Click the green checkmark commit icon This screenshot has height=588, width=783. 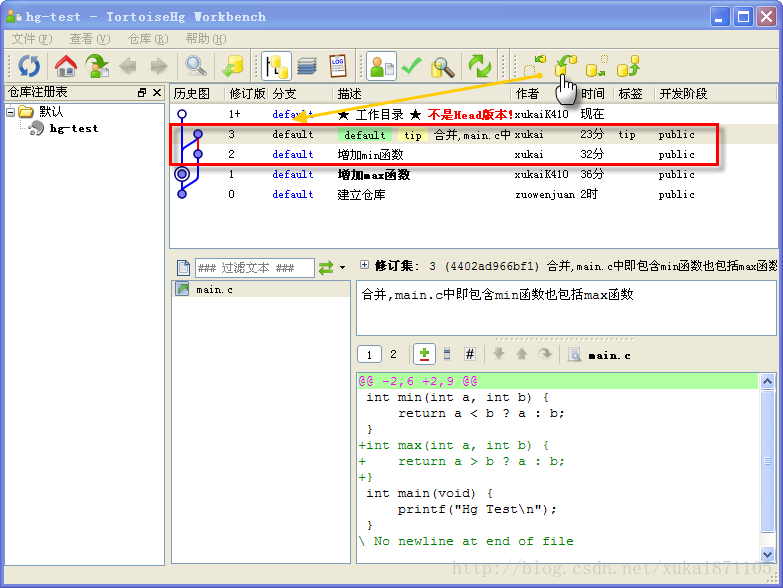tap(412, 65)
